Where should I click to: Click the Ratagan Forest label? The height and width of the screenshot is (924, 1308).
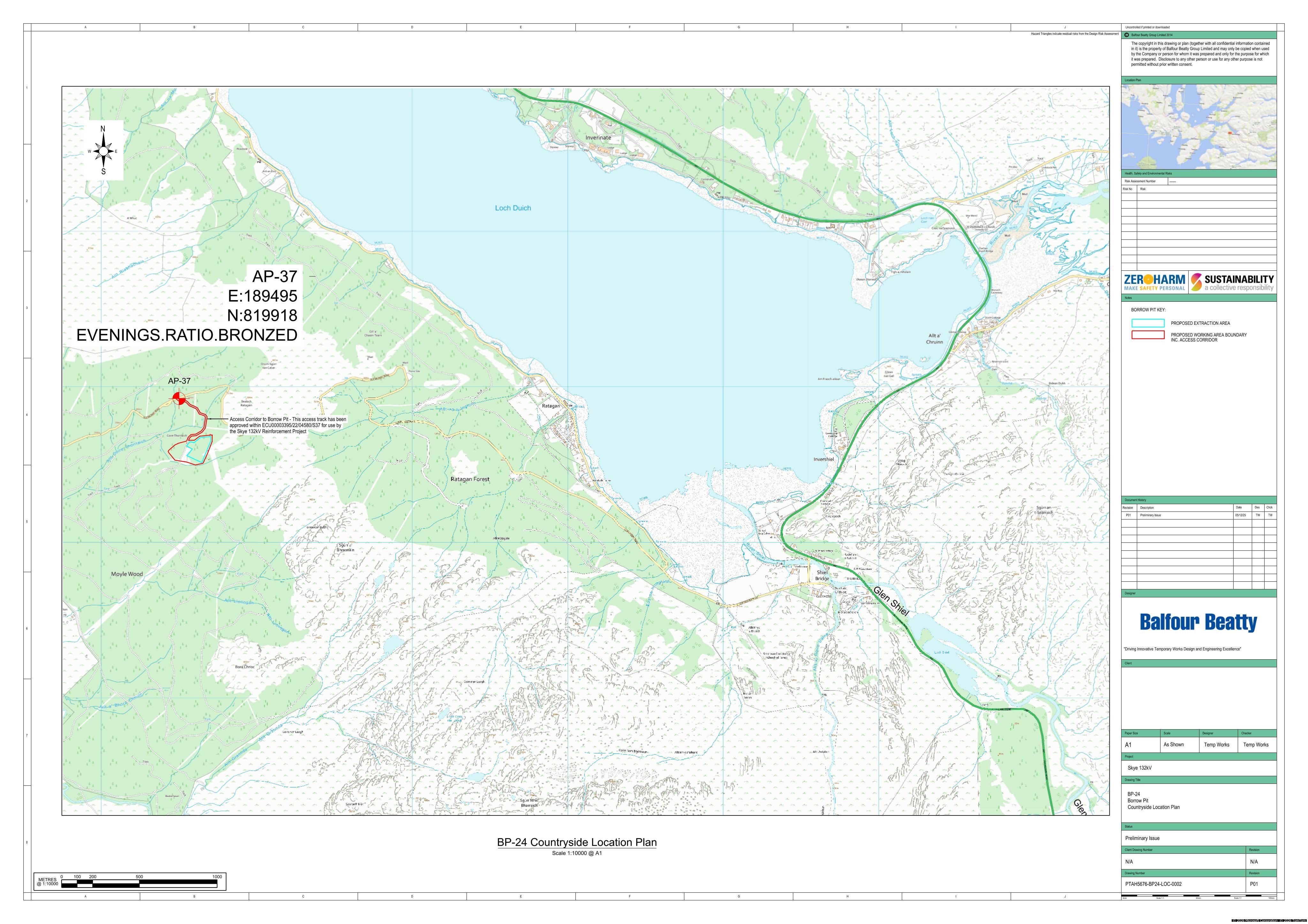click(470, 479)
